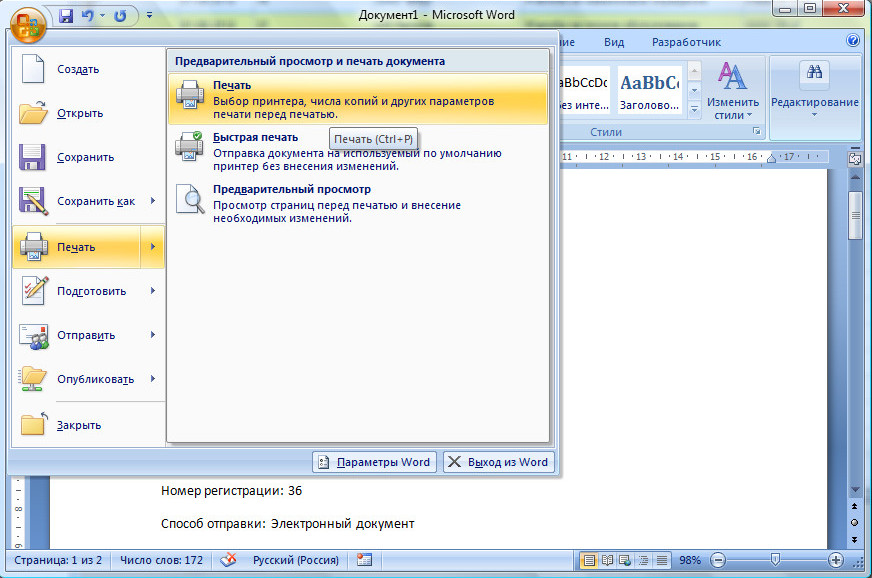Click the Redo arrow in quick access toolbar
The height and width of the screenshot is (578, 872).
click(120, 16)
